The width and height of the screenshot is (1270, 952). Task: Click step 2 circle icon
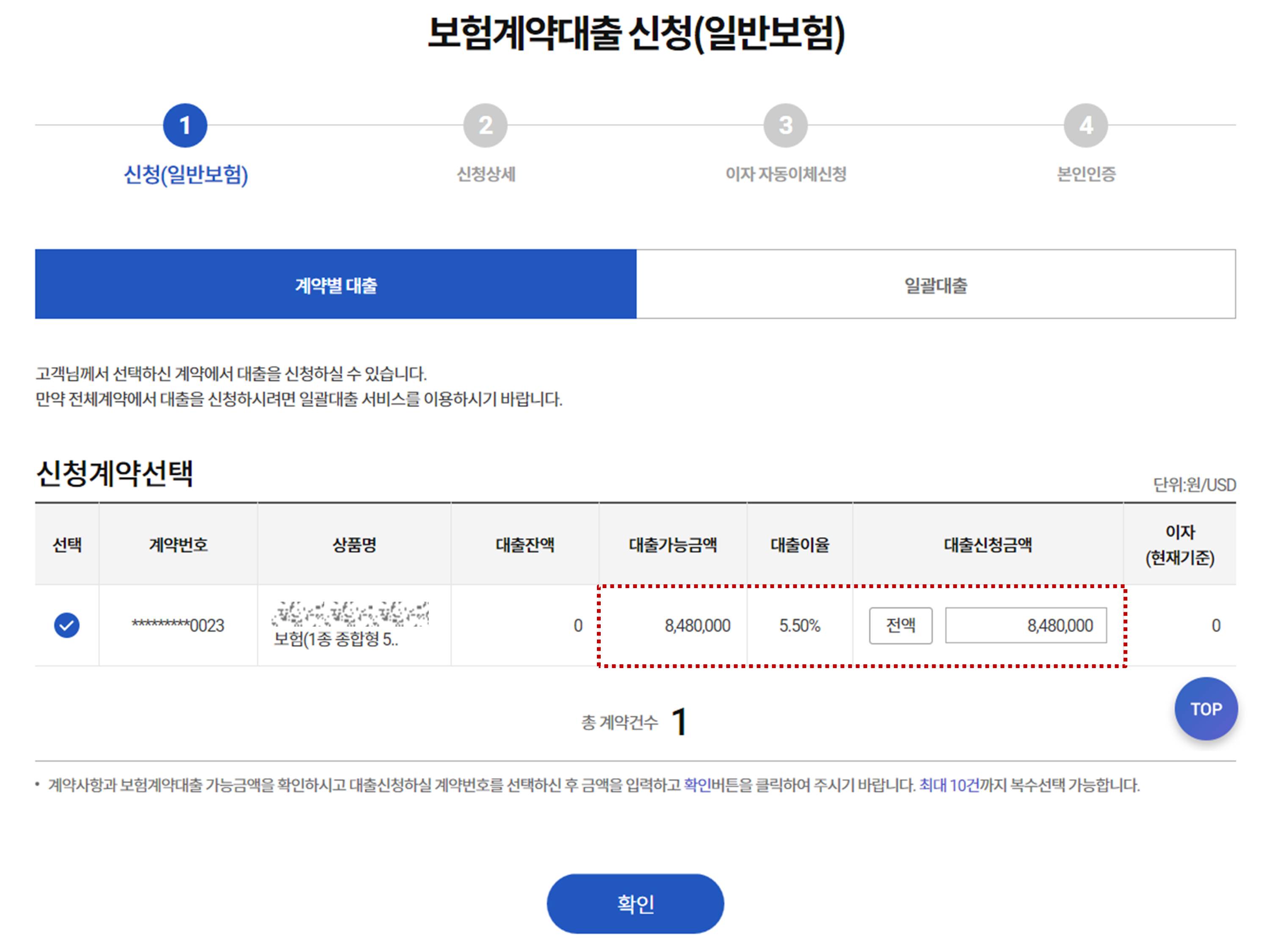click(x=485, y=125)
